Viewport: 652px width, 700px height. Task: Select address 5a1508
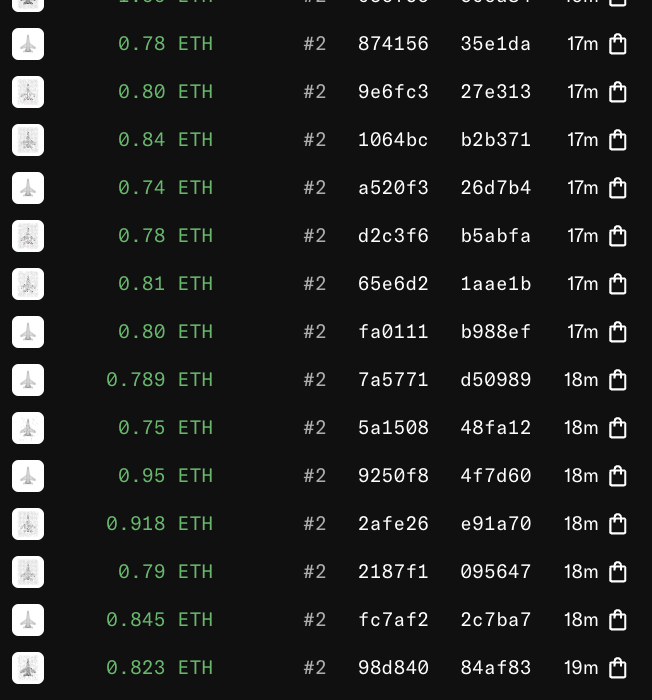(393, 428)
